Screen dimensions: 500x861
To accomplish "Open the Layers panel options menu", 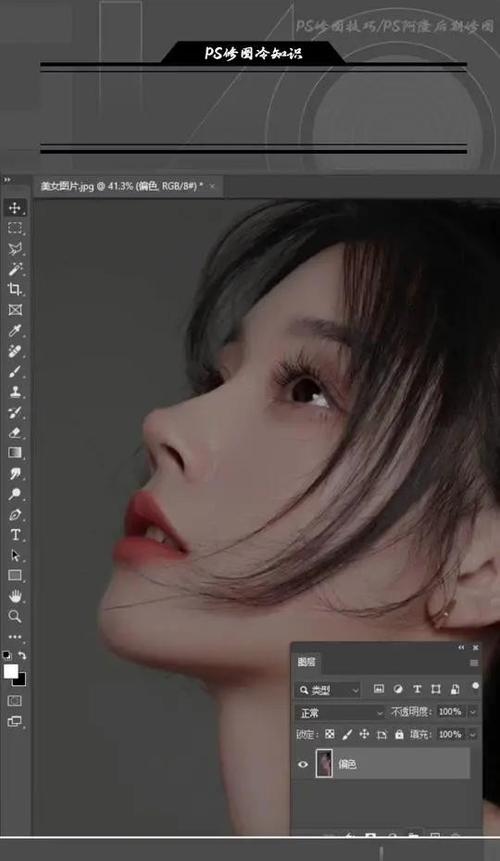I will 474,663.
